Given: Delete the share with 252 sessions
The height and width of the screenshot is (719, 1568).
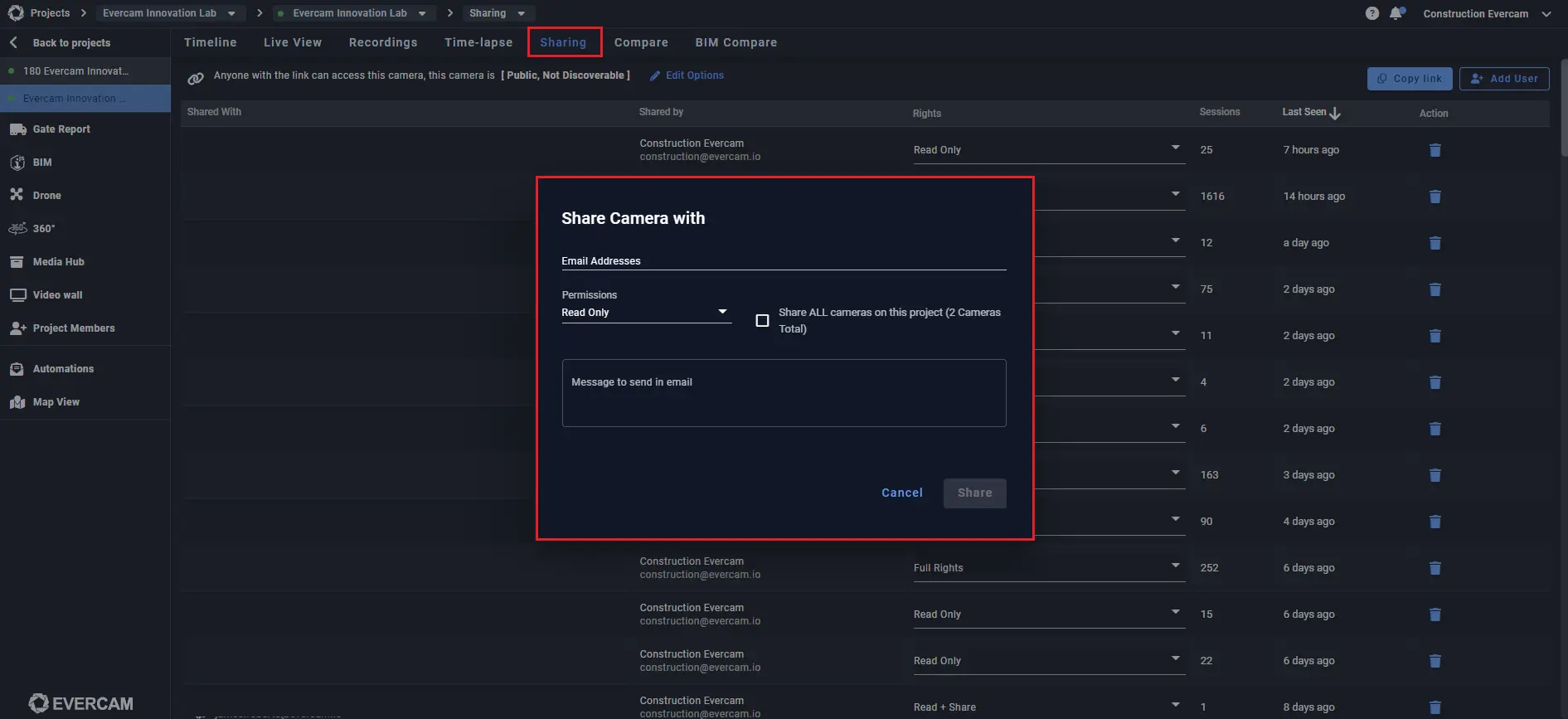Looking at the screenshot, I should [x=1435, y=568].
